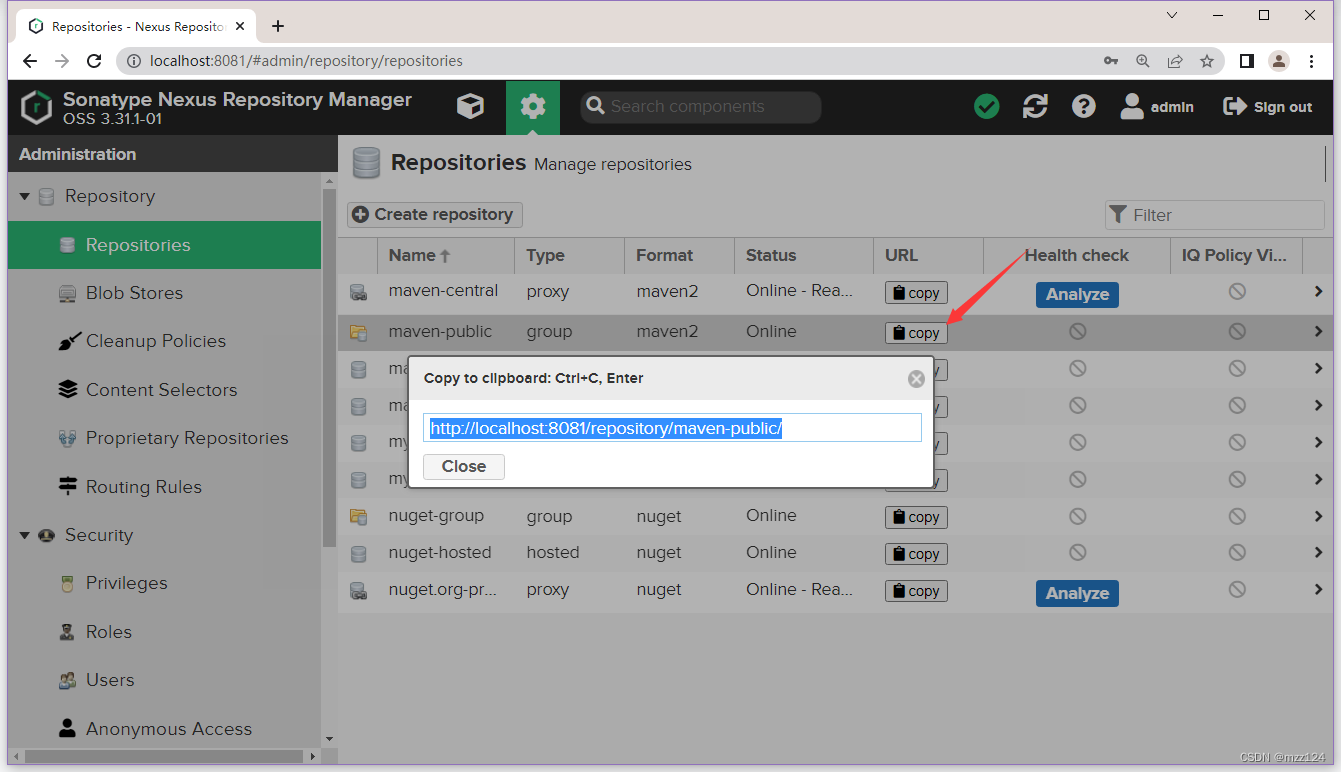1341x772 pixels.
Task: Open the Chrome three-dot menu
Action: click(x=1312, y=61)
